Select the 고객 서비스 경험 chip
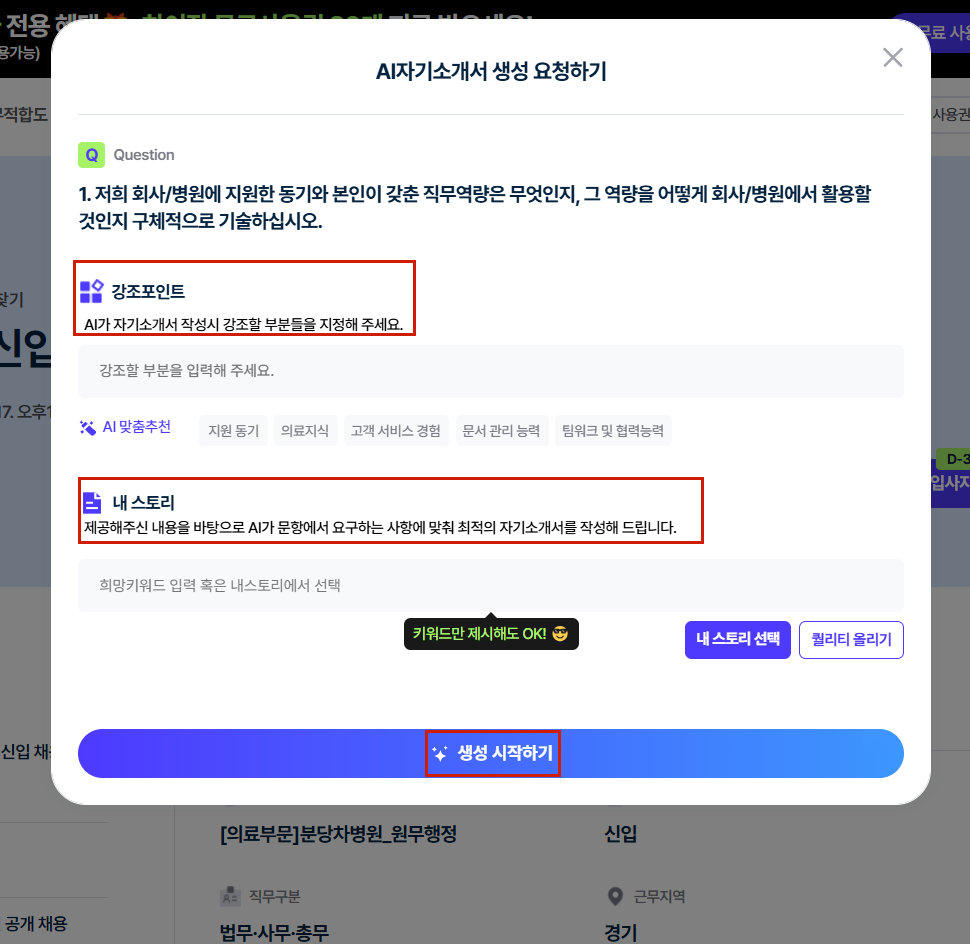The width and height of the screenshot is (970, 944). click(396, 431)
